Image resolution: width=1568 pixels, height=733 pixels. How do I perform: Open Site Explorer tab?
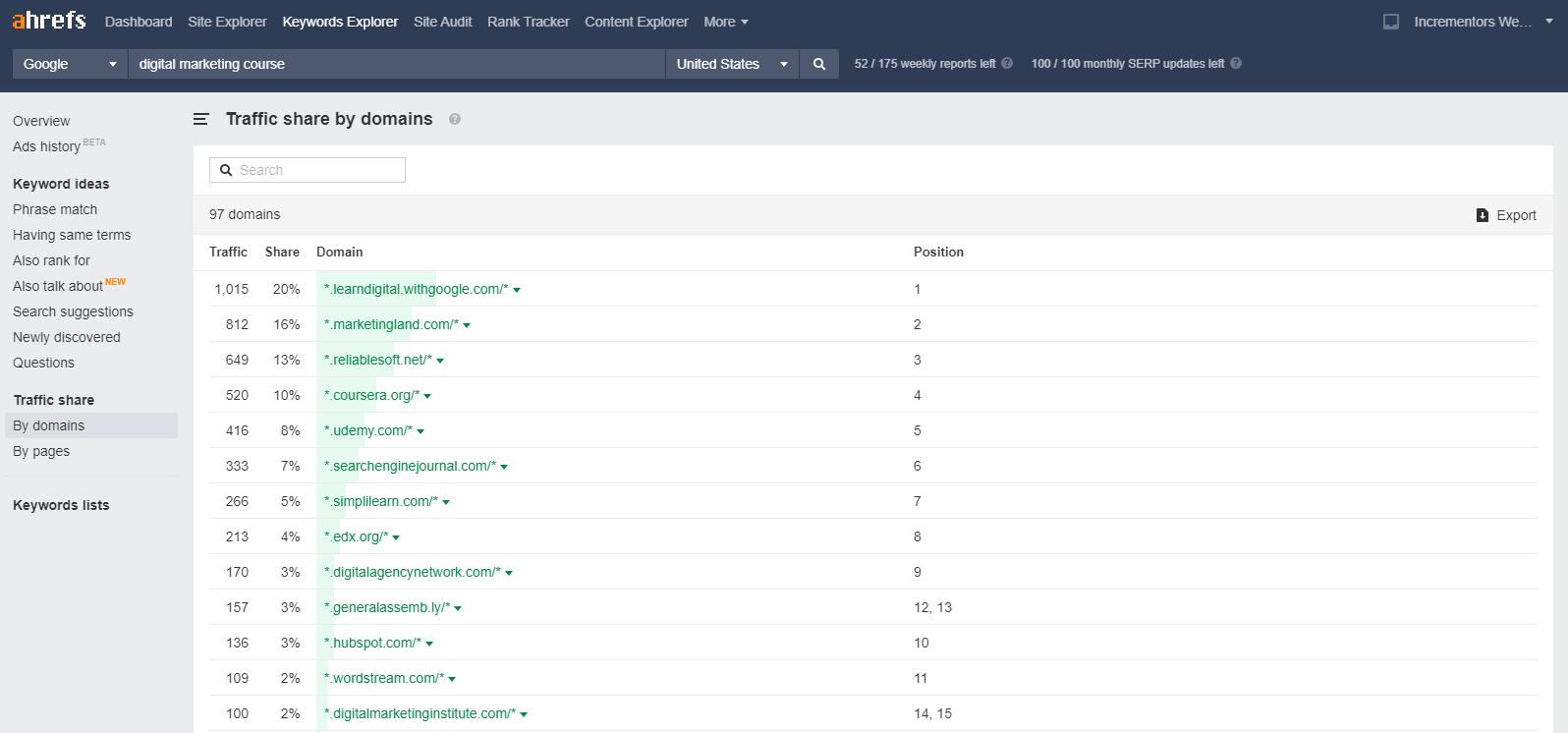227,22
